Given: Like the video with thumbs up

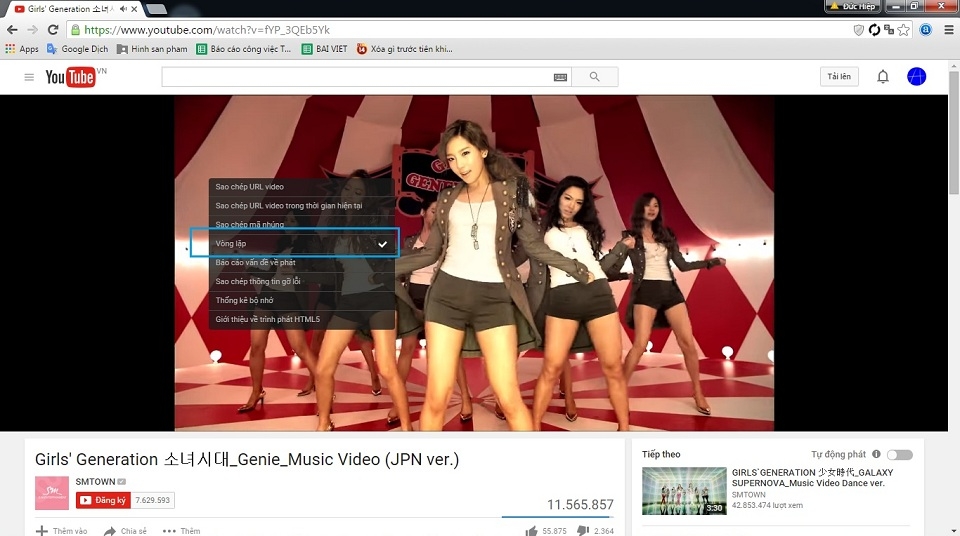Looking at the screenshot, I should [531, 530].
